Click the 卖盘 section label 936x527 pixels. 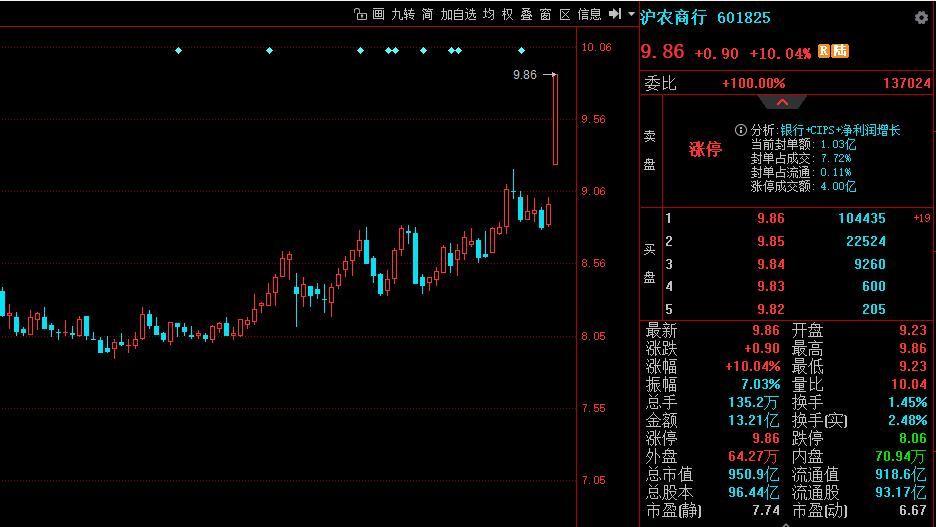coord(650,150)
